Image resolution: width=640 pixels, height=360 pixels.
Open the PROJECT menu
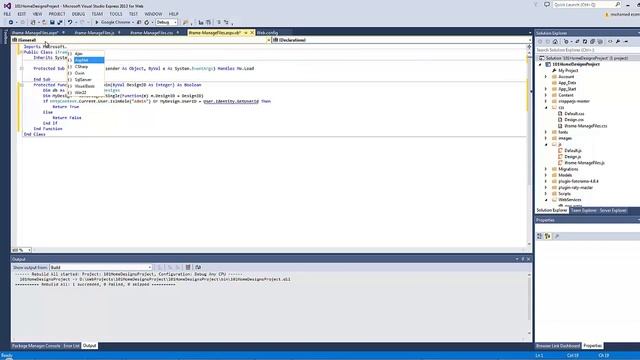[57, 14]
